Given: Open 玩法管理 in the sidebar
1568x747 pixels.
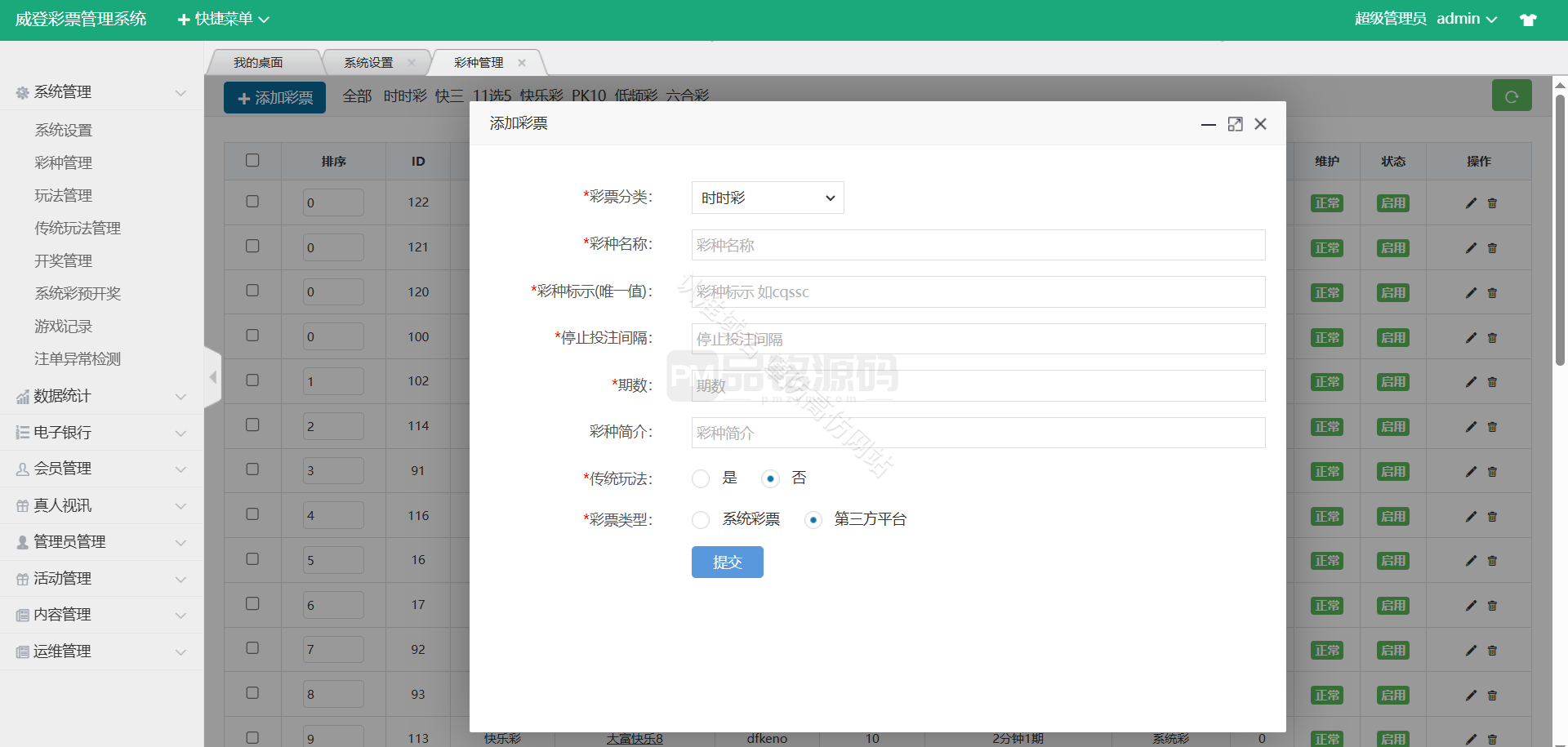Looking at the screenshot, I should tap(64, 196).
